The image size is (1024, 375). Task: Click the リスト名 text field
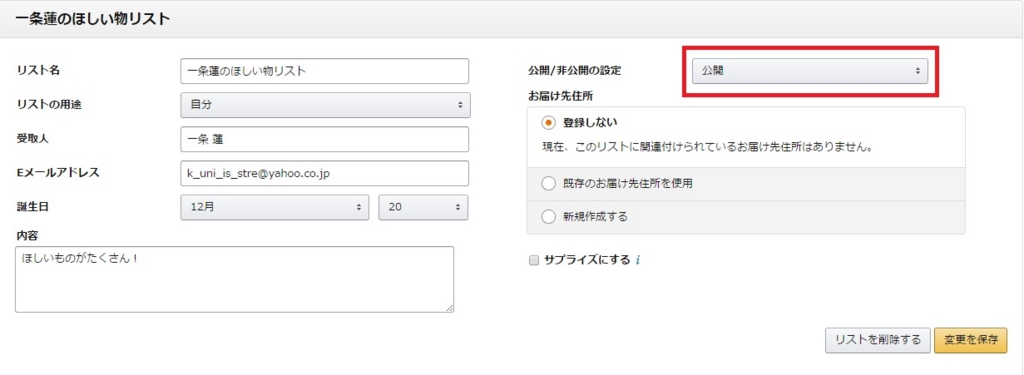click(x=325, y=71)
